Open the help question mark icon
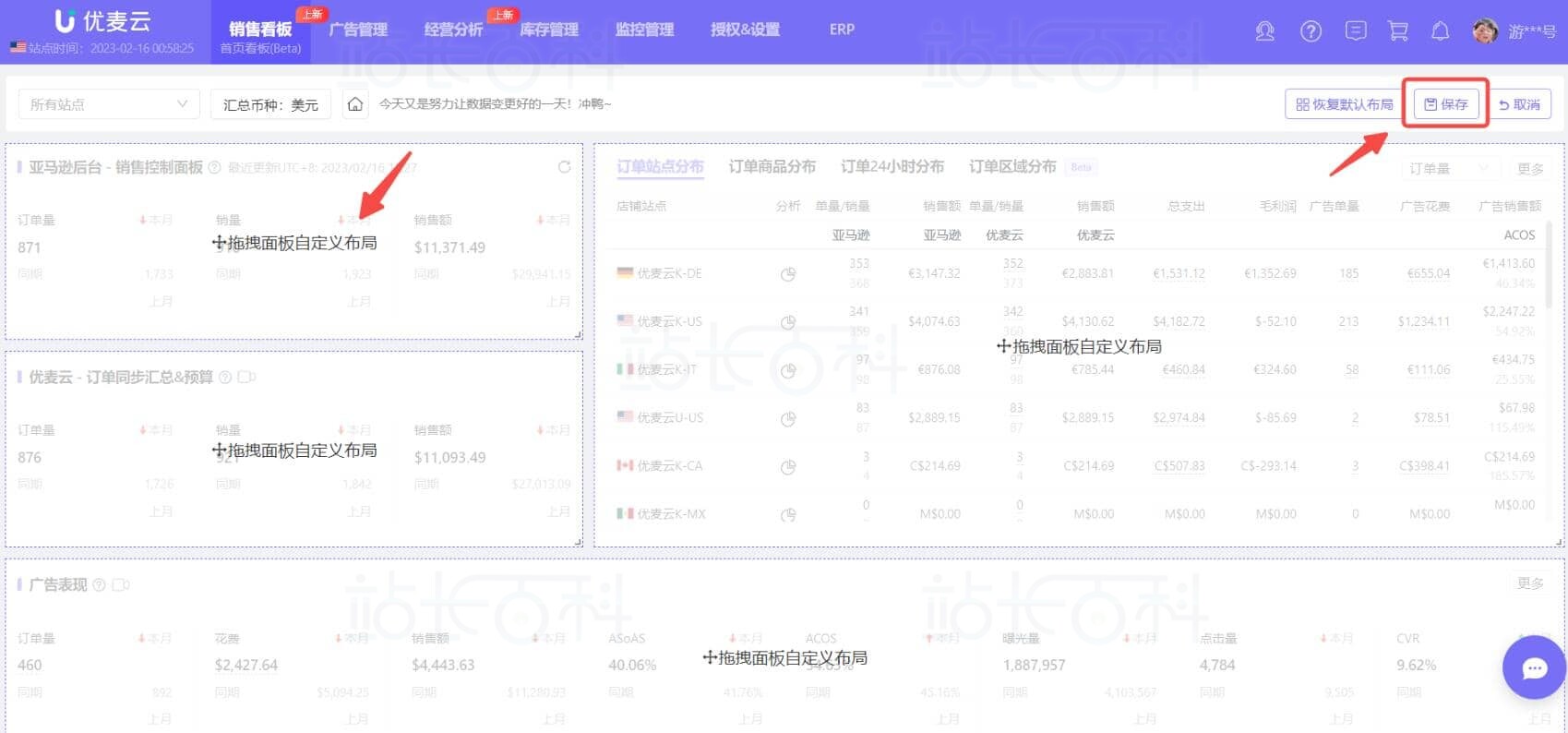Viewport: 1568px width, 733px height. pos(1311,31)
